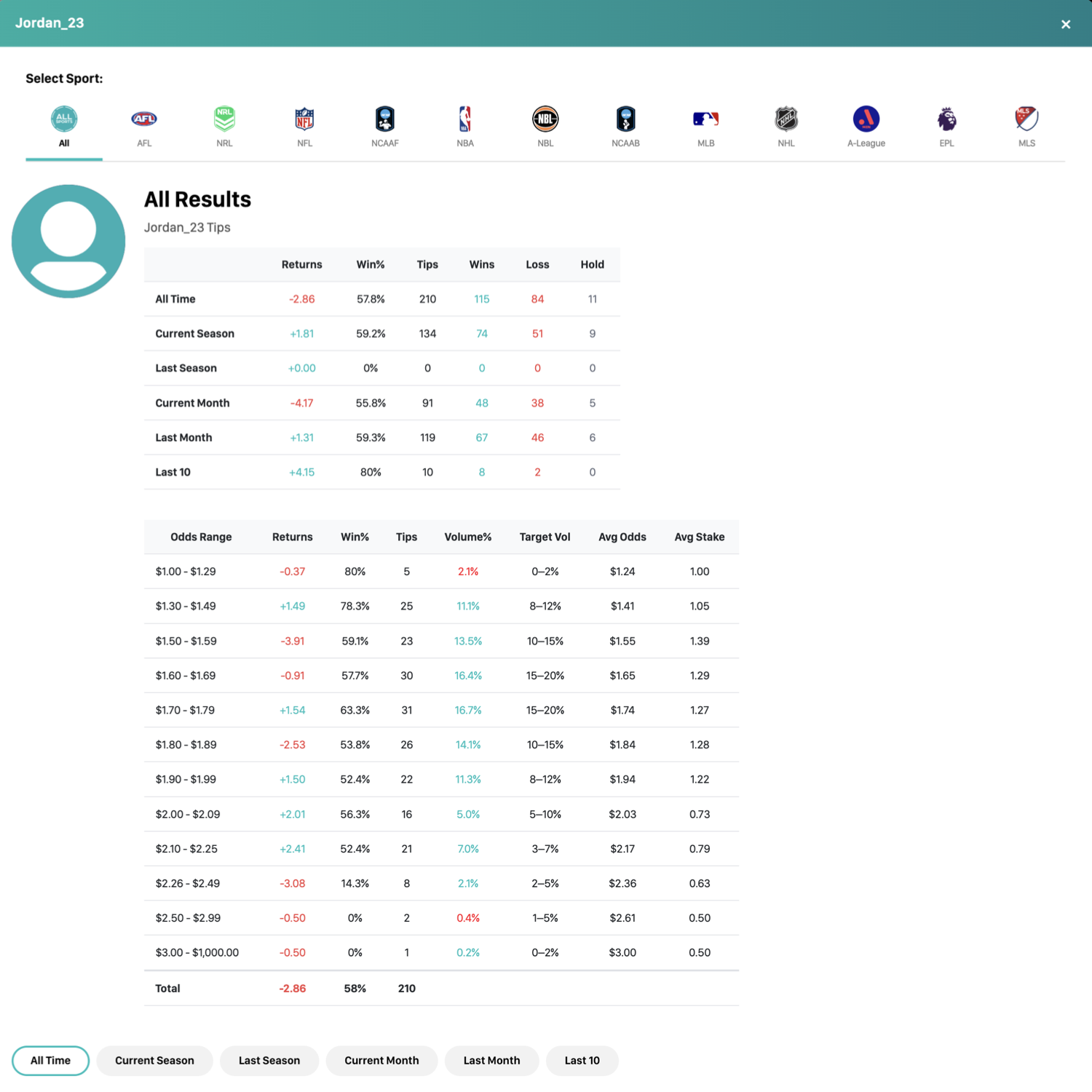Close the Jordan_23 profile dialog

(1066, 24)
